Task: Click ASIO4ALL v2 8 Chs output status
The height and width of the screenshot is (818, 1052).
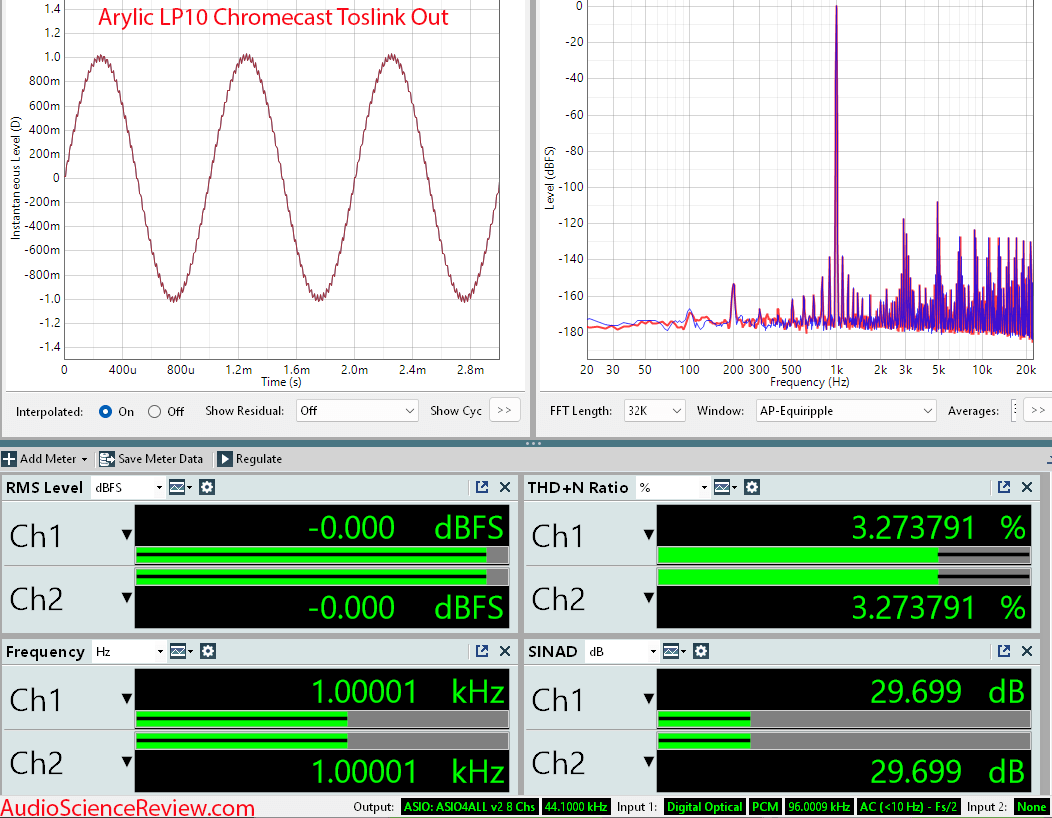Action: pyautogui.click(x=469, y=807)
